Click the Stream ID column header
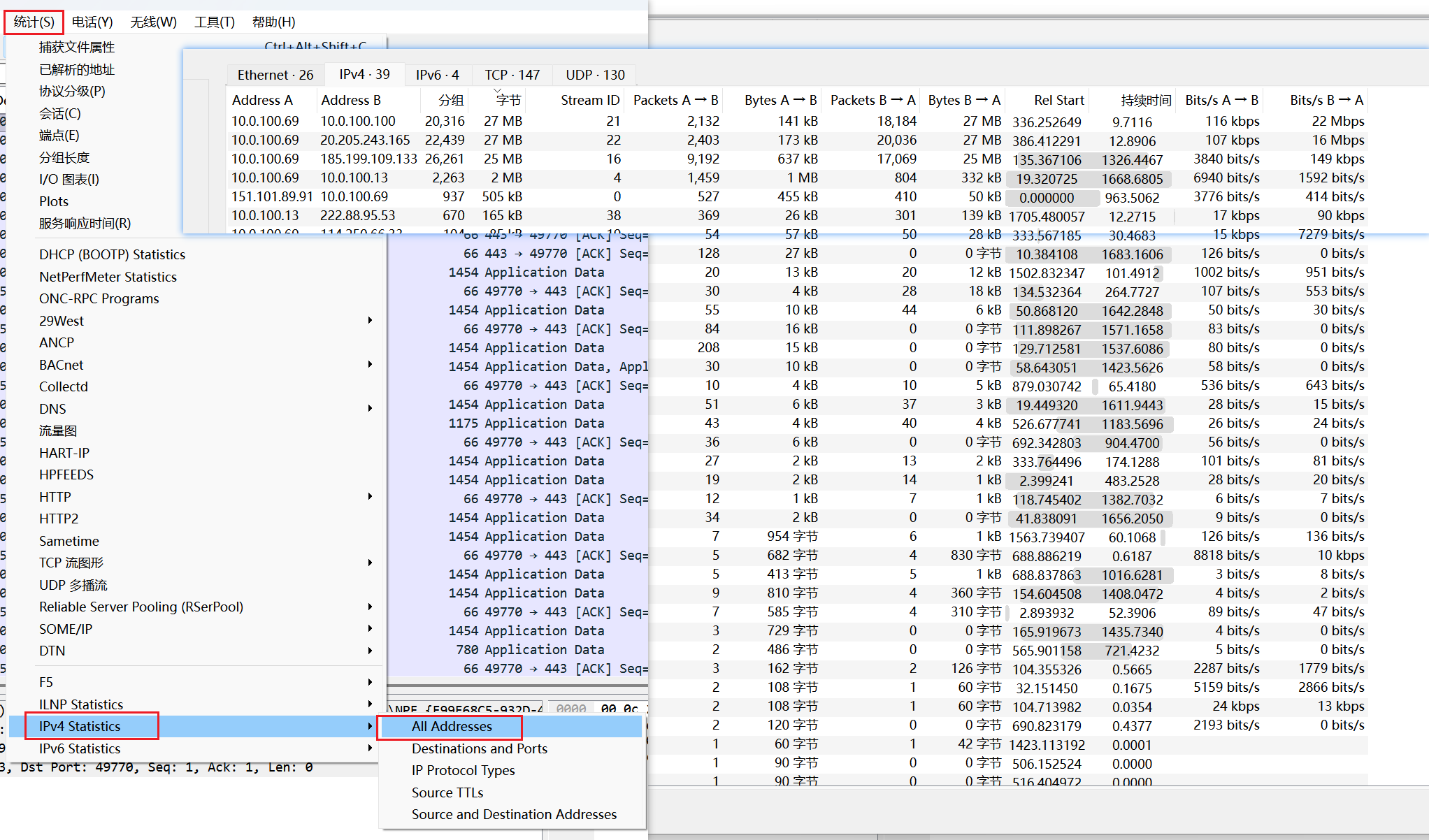The width and height of the screenshot is (1429, 840). coord(589,101)
